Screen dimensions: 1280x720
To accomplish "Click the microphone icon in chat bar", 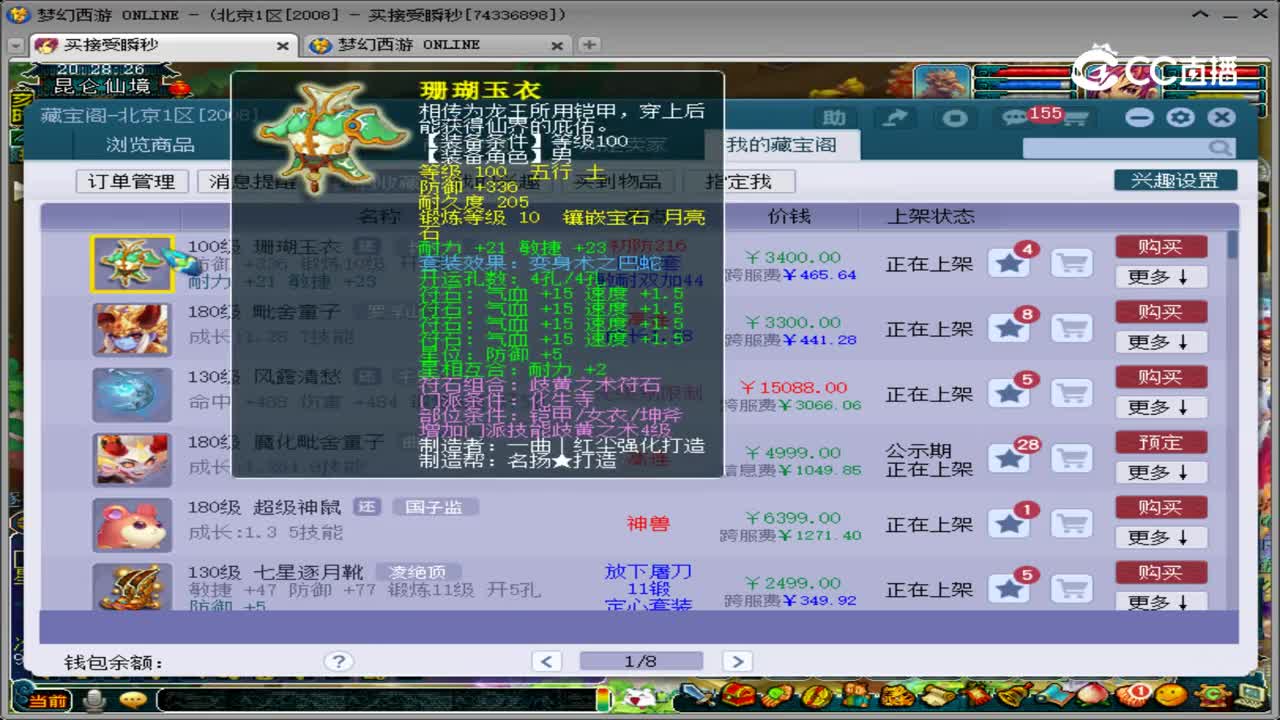I will pyautogui.click(x=96, y=699).
